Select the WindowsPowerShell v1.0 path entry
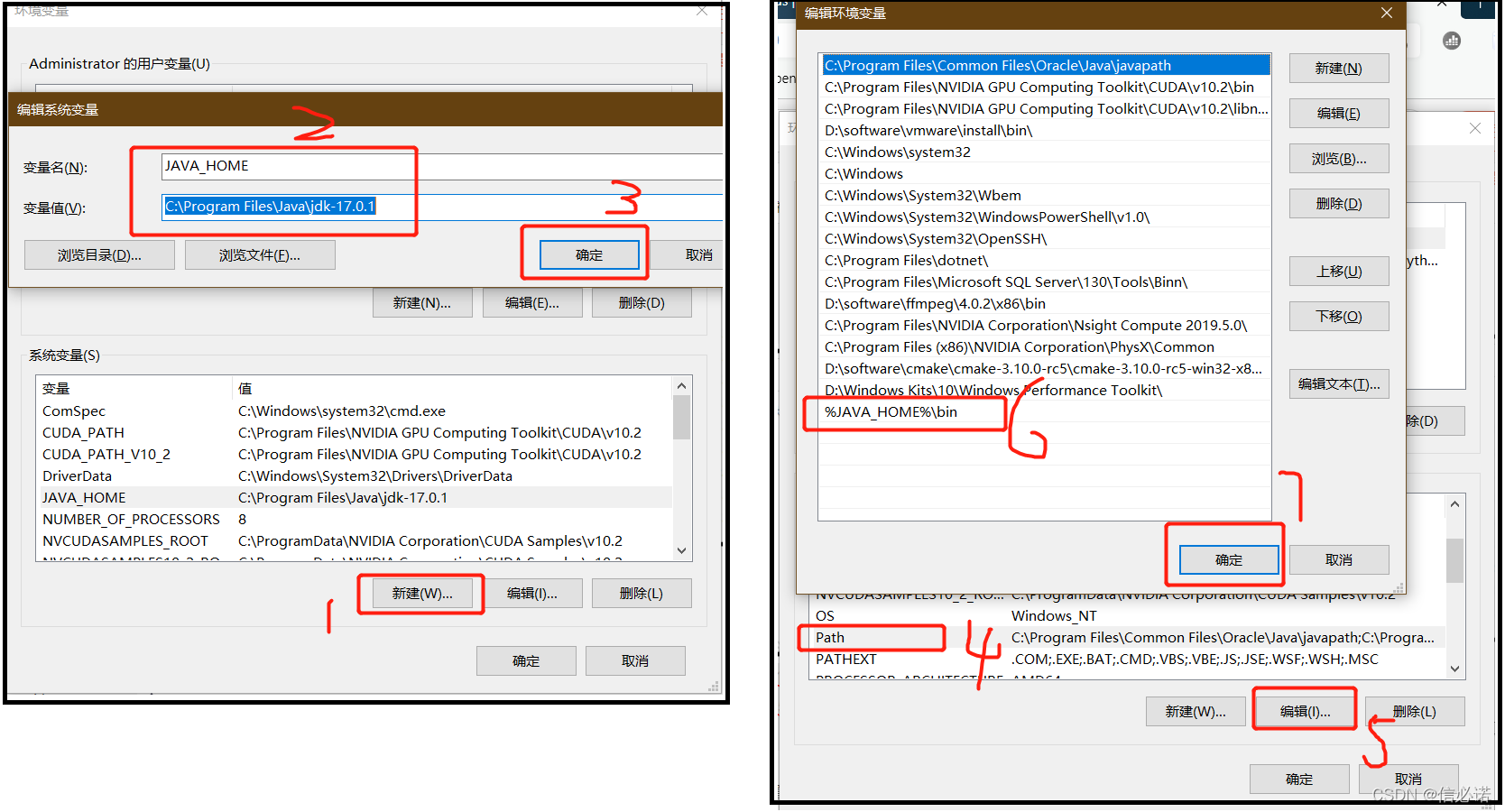The width and height of the screenshot is (1505, 812). click(x=1045, y=217)
